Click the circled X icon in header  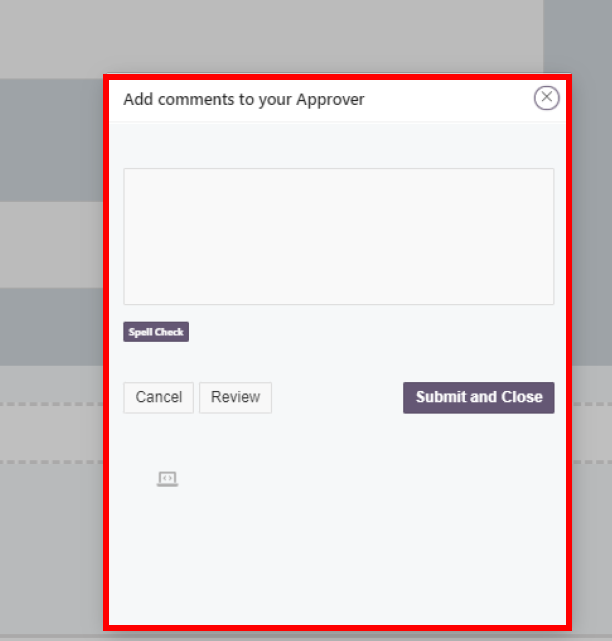[x=546, y=97]
